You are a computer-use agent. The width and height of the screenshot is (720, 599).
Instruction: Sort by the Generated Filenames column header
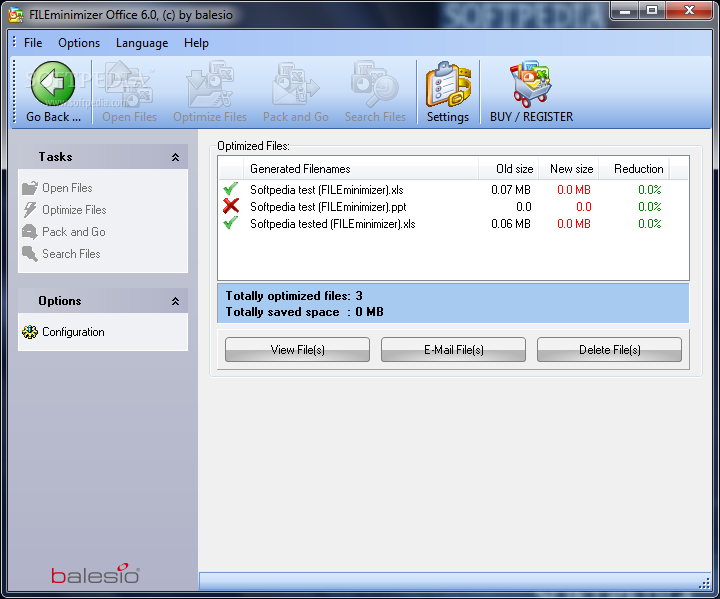pos(361,169)
